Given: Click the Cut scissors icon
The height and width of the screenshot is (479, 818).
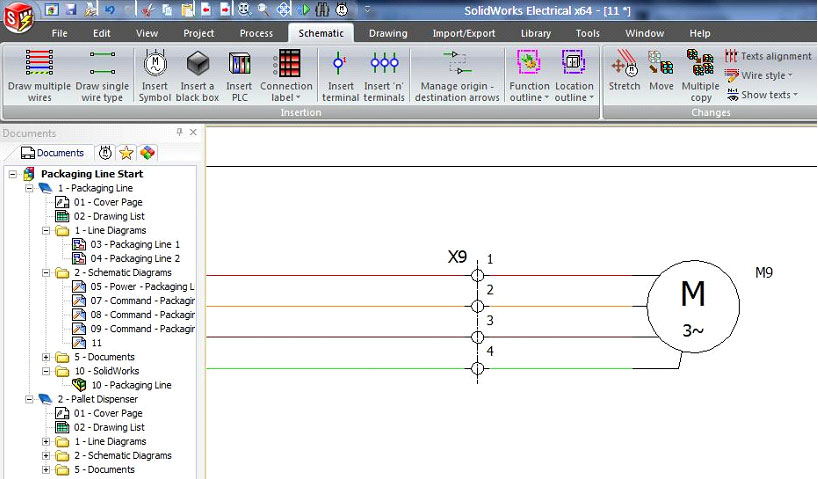Looking at the screenshot, I should tap(148, 9).
